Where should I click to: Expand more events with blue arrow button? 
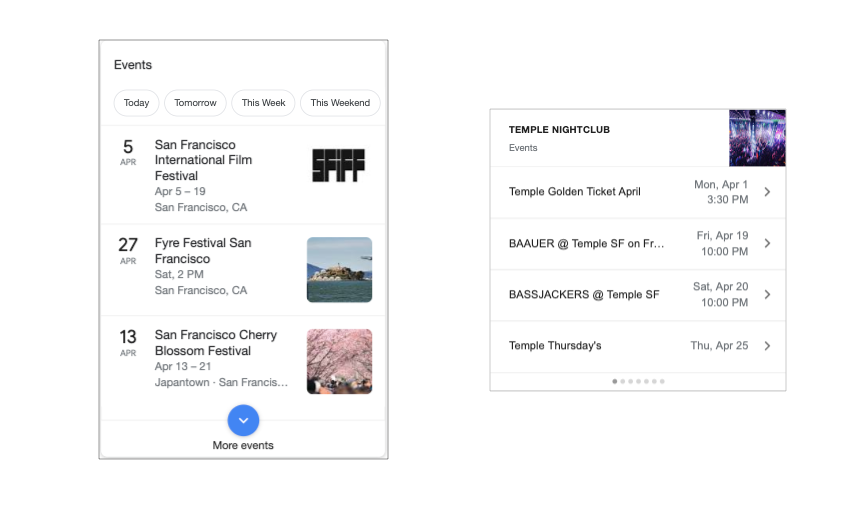243,420
